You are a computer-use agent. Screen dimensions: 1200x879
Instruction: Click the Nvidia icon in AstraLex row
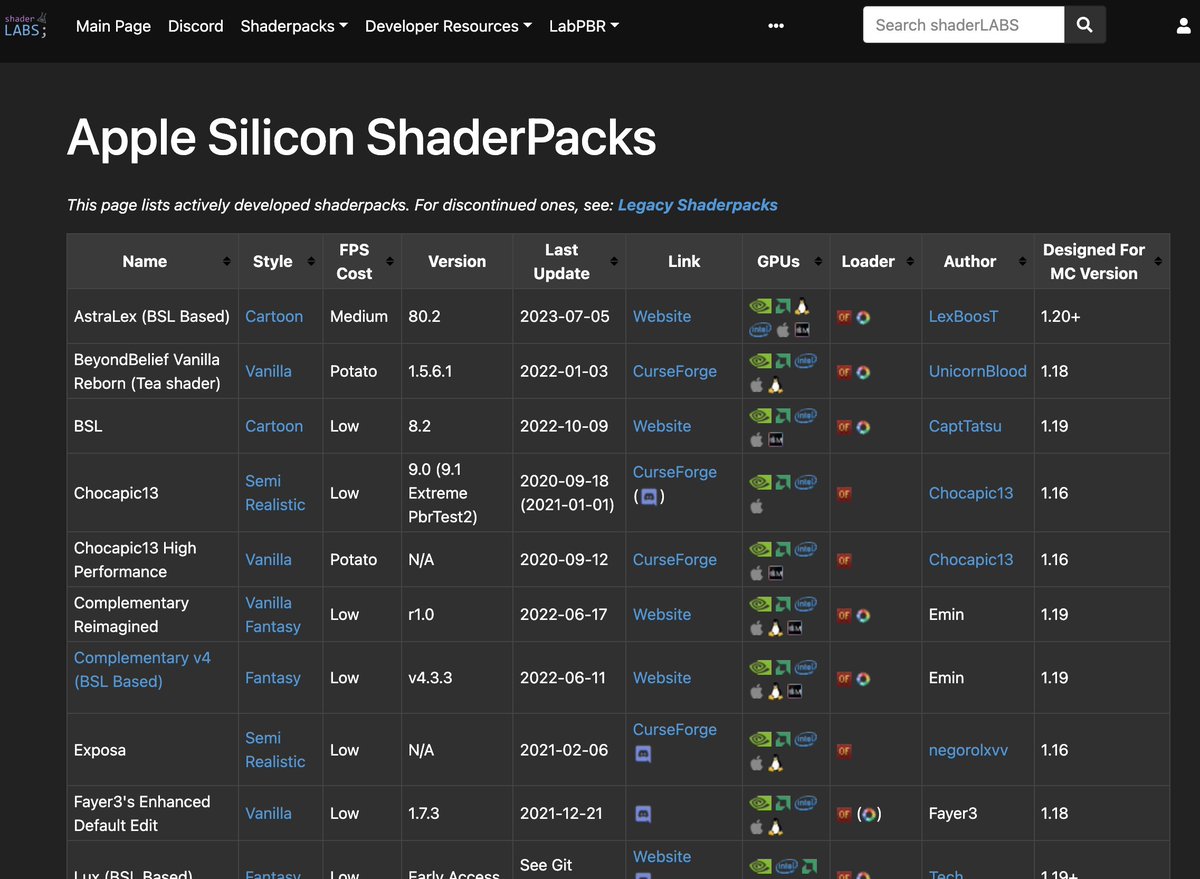point(760,306)
